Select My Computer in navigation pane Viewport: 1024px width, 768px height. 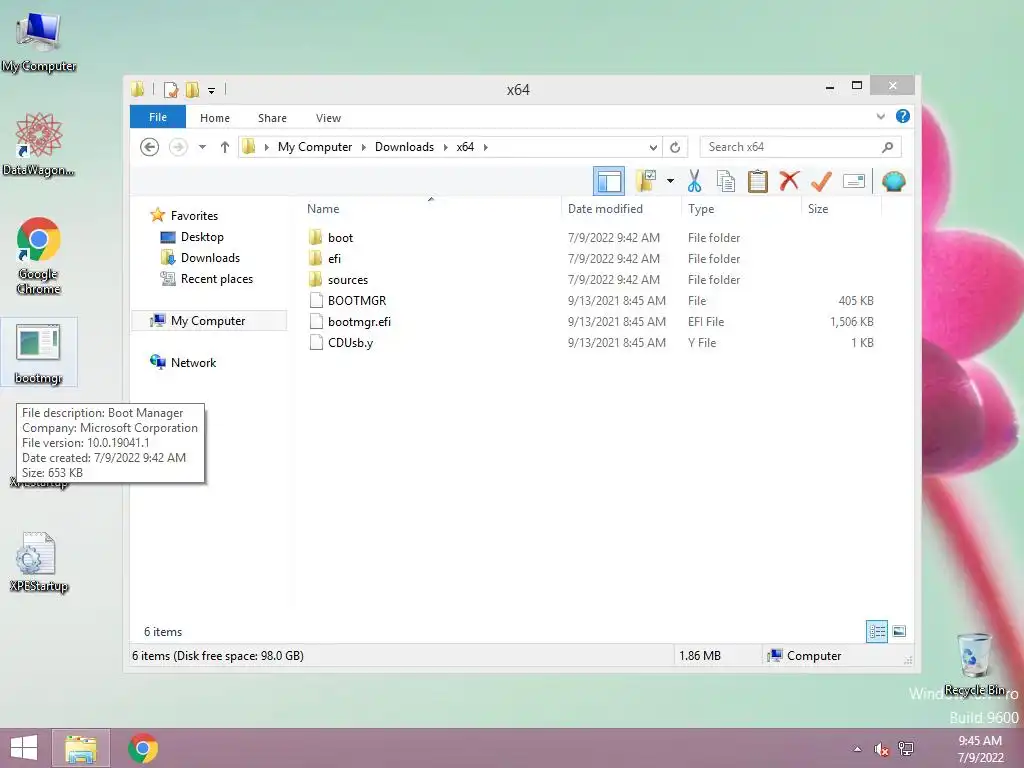[209, 321]
